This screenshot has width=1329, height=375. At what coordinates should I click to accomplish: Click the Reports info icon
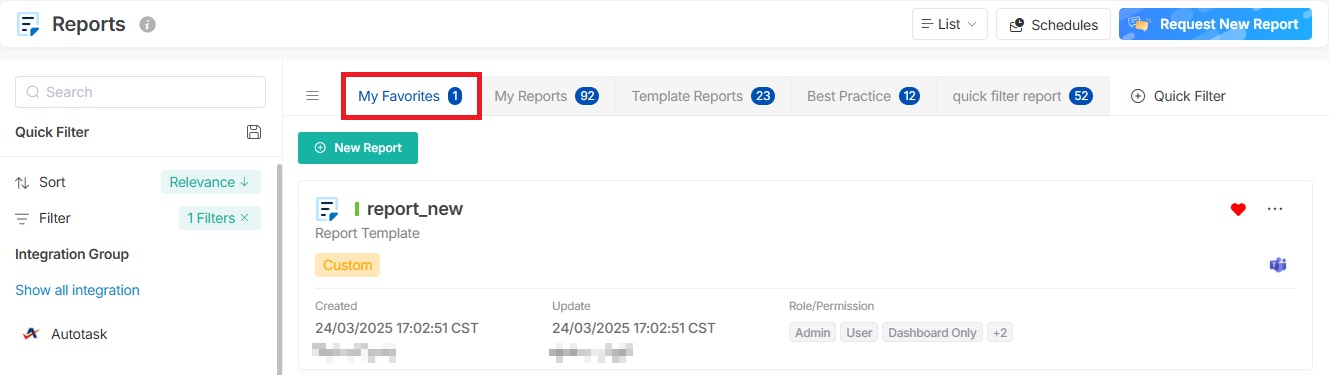click(148, 24)
